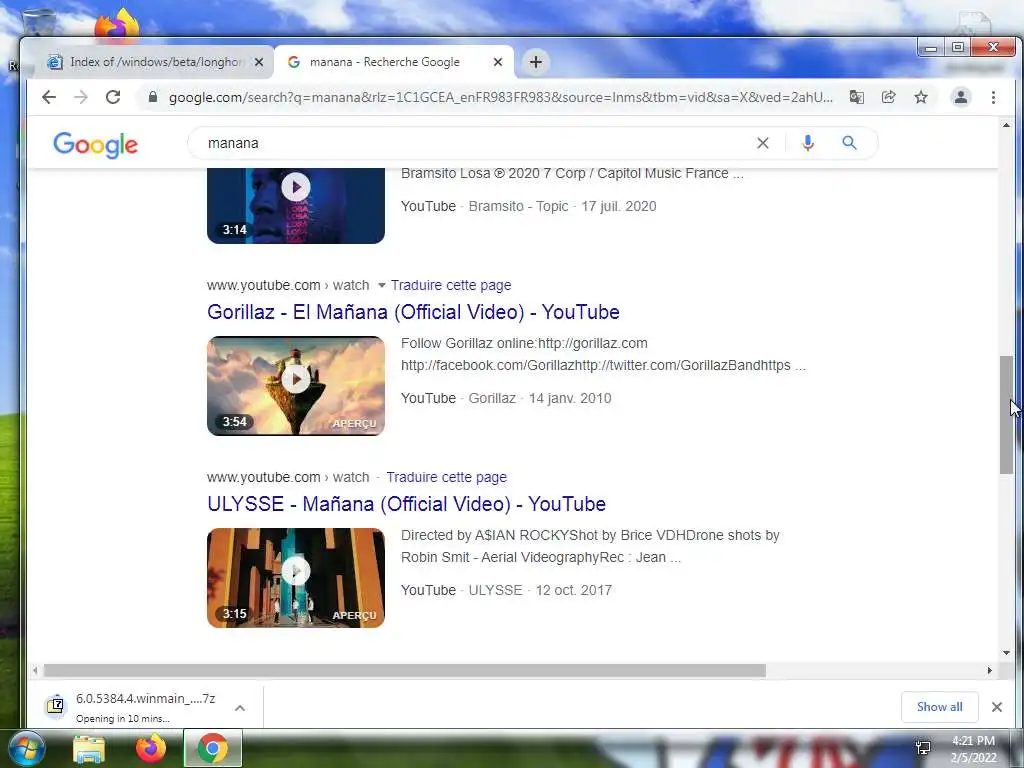Click Traduire cette page for ULYSSE result

coord(446,477)
